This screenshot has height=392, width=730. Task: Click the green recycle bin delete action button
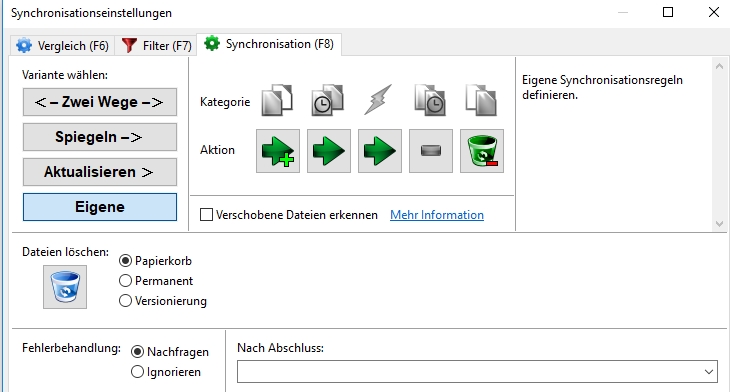(x=482, y=151)
